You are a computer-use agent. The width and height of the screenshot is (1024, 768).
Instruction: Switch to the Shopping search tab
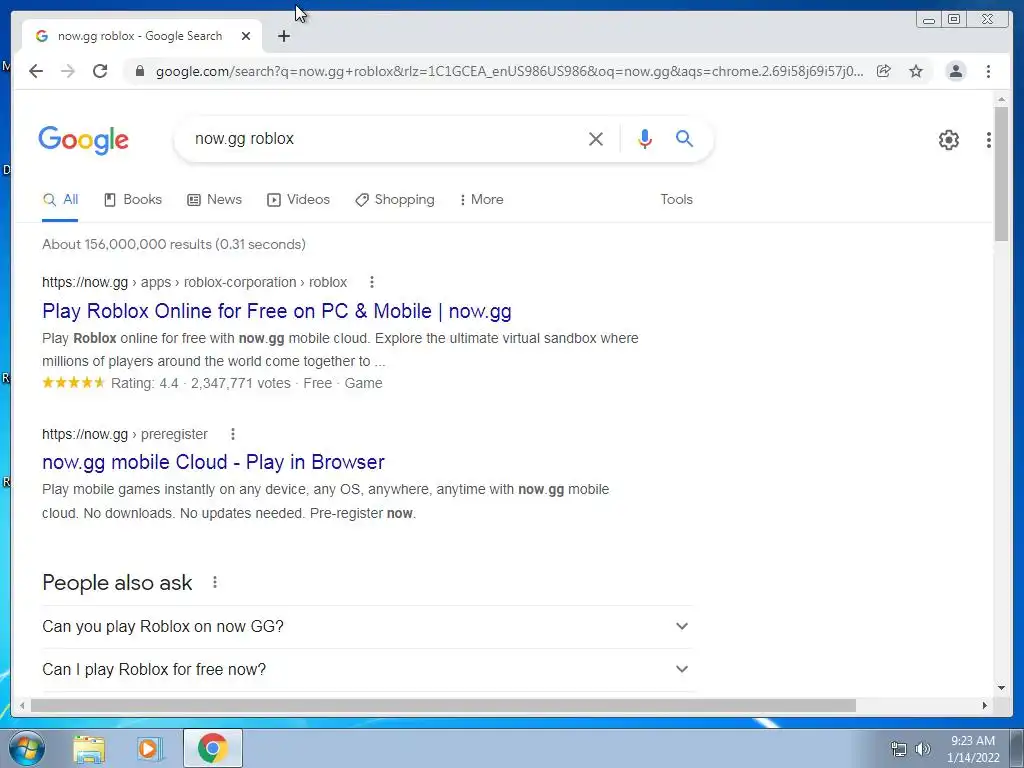point(394,200)
